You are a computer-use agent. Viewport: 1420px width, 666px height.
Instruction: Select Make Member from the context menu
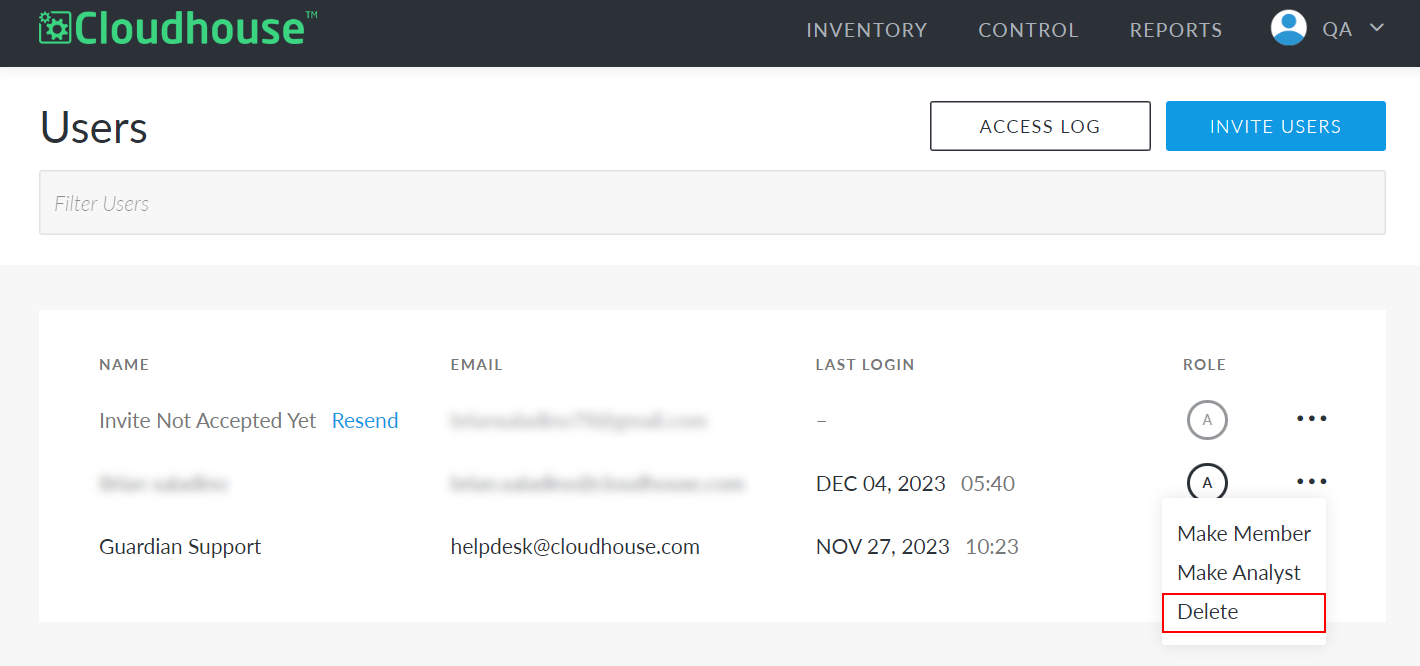coord(1244,534)
